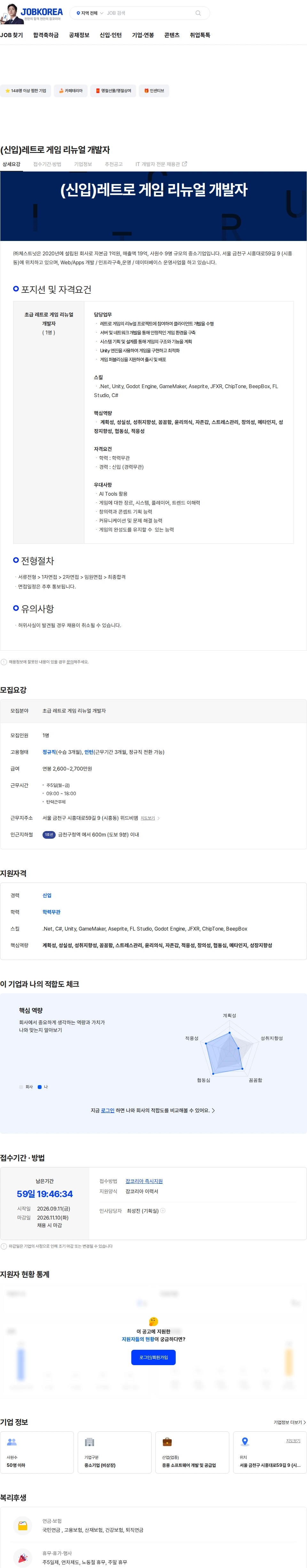Switch to the 추천공고 tab
The image size is (307, 1568).
pyautogui.click(x=114, y=164)
